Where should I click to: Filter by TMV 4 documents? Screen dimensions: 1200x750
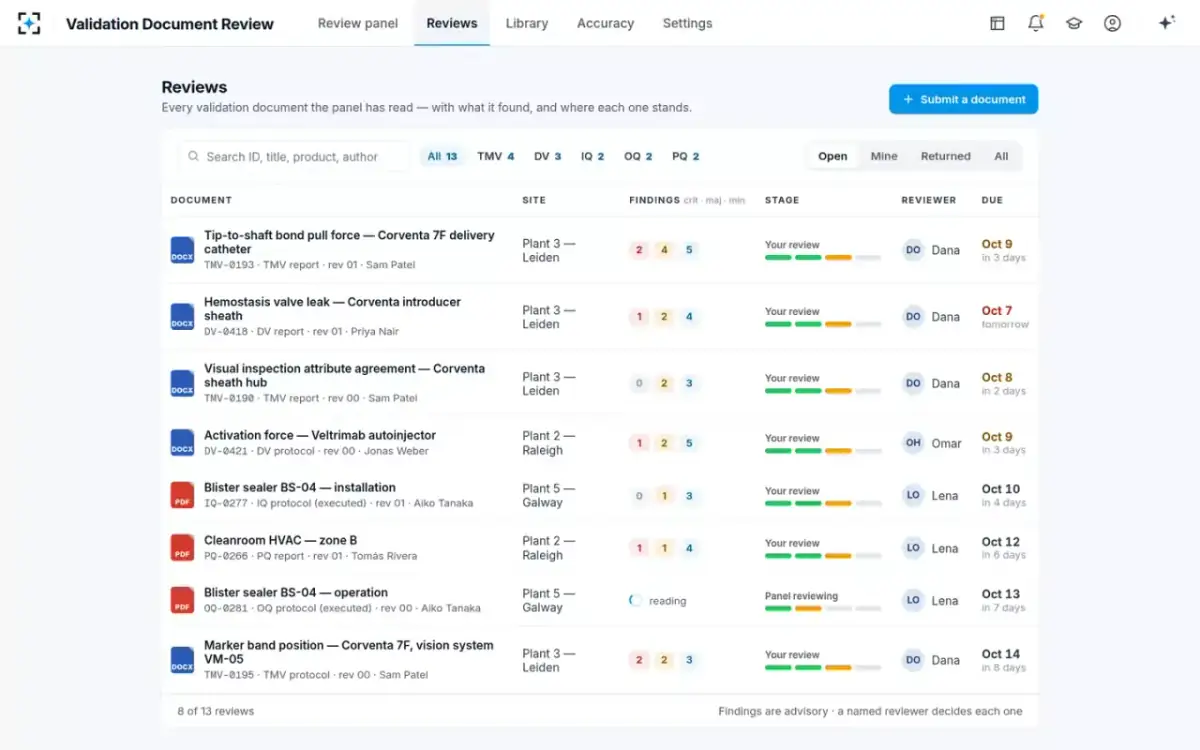(x=496, y=156)
